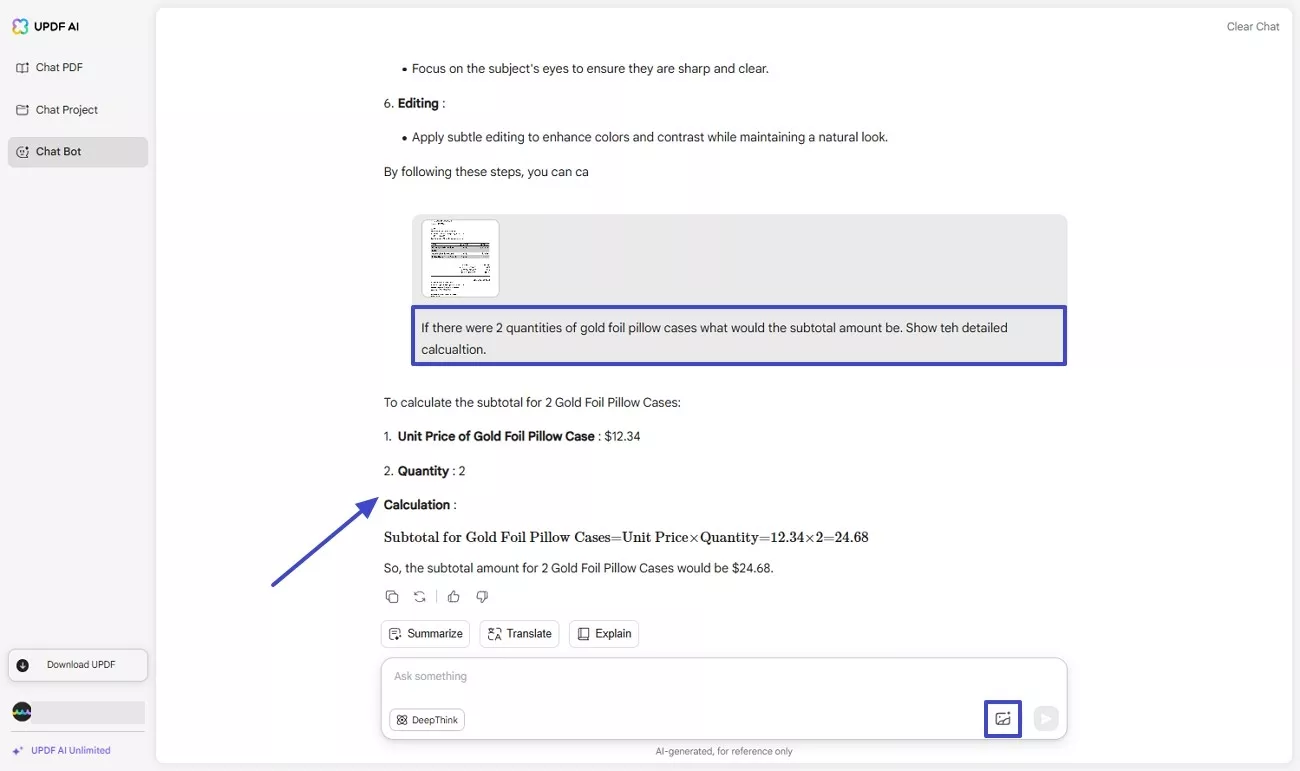Regenerate the AI response
The image size is (1300, 771).
[420, 597]
